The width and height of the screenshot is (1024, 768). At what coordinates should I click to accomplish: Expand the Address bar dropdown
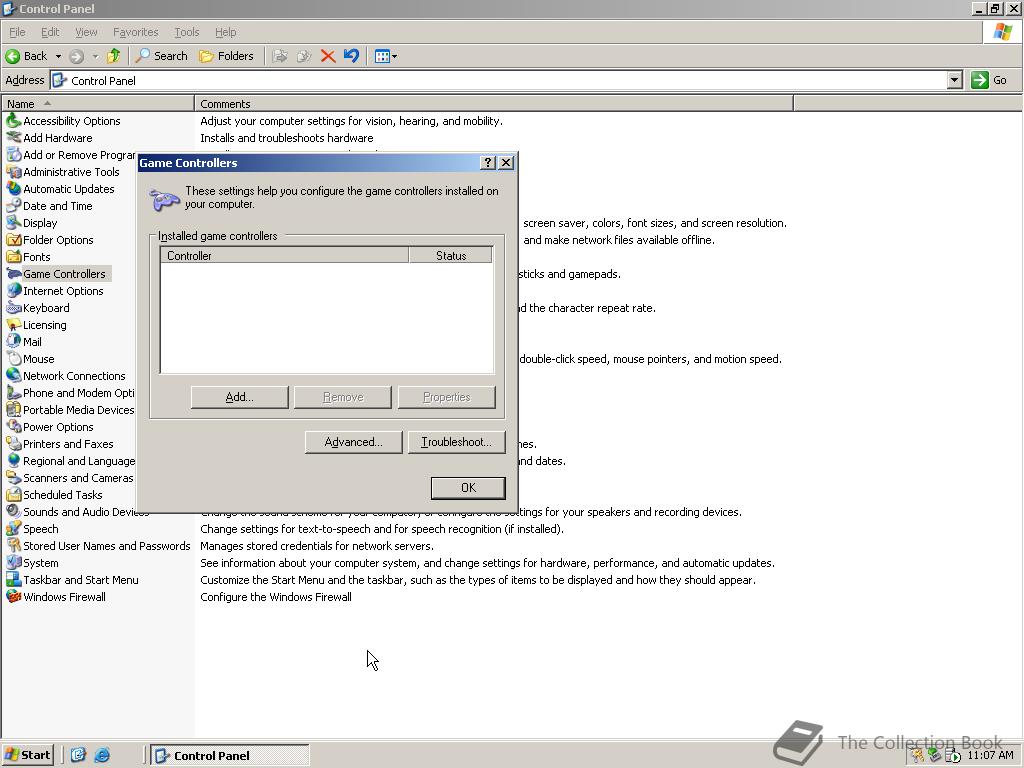click(x=955, y=80)
